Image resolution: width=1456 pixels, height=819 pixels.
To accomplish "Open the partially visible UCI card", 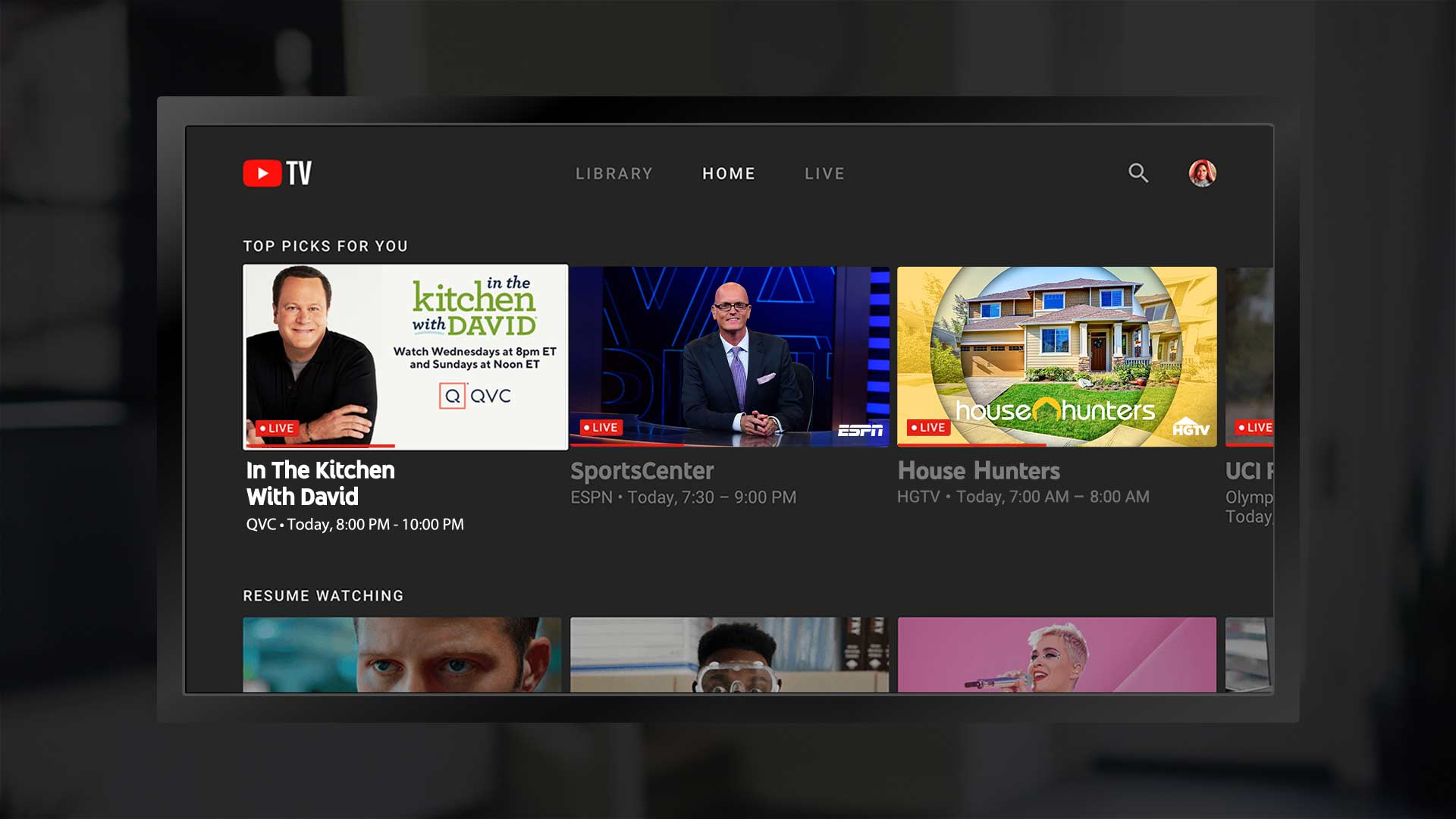I will coord(1249,356).
